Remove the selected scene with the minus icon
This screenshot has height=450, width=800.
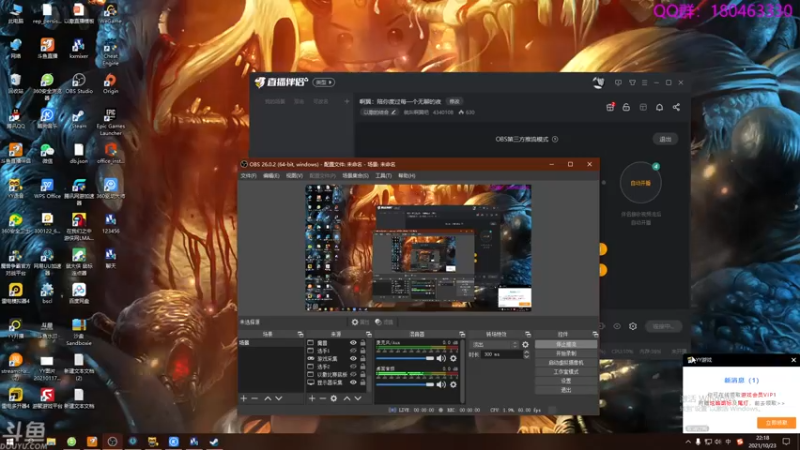[255, 398]
